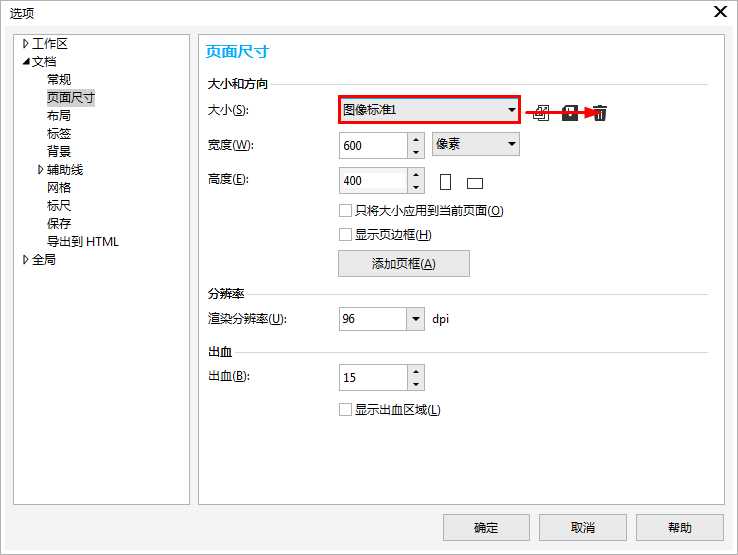Click the get page size from printer icon

[542, 113]
